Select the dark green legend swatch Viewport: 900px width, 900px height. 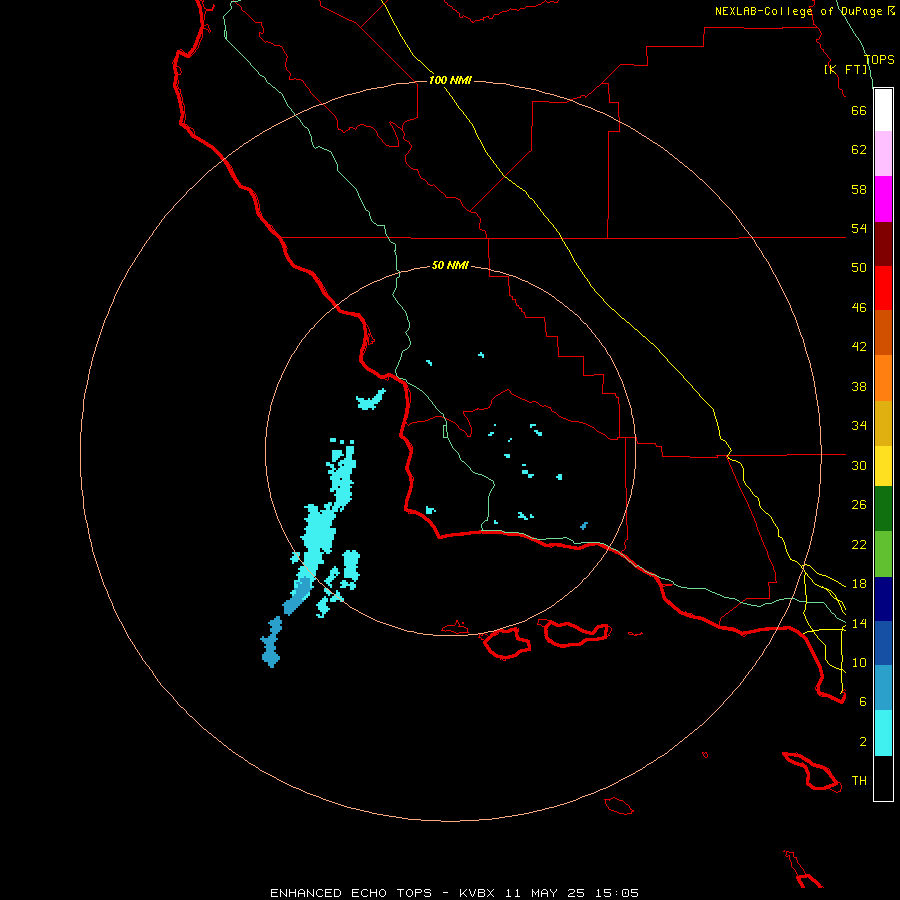pyautogui.click(x=883, y=509)
